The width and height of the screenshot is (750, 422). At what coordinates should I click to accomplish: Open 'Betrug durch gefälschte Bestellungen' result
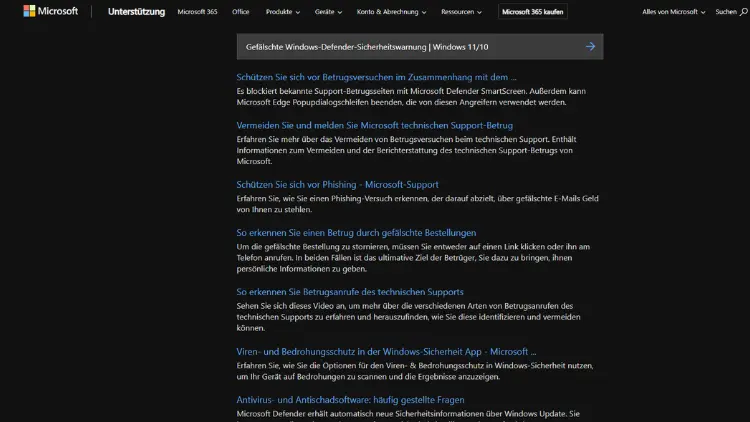[356, 233]
